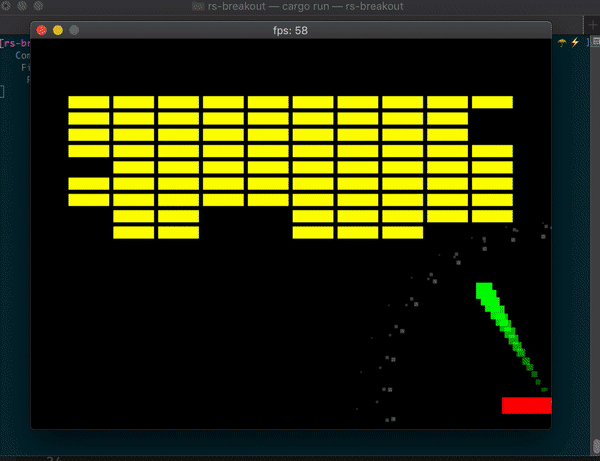Click the lightning bolt icon in terminal prompt
Screen dimensions: 600x461
tap(575, 42)
